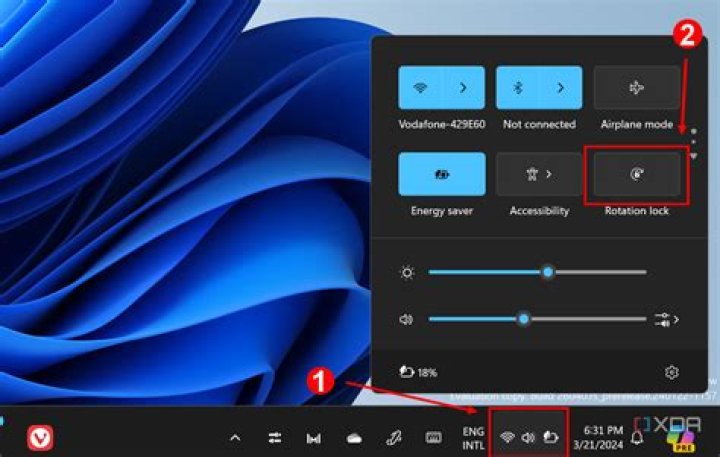Toggle the Bluetooth quick setting tile

[x=518, y=88]
